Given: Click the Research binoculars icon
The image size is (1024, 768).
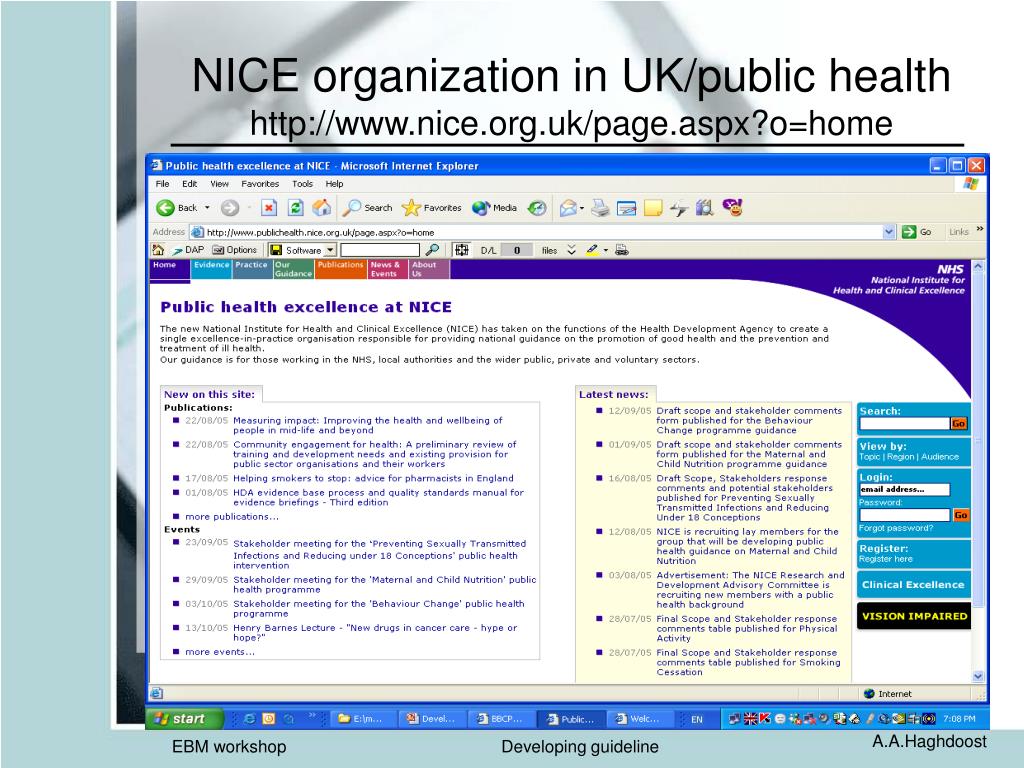Looking at the screenshot, I should click(x=705, y=208).
